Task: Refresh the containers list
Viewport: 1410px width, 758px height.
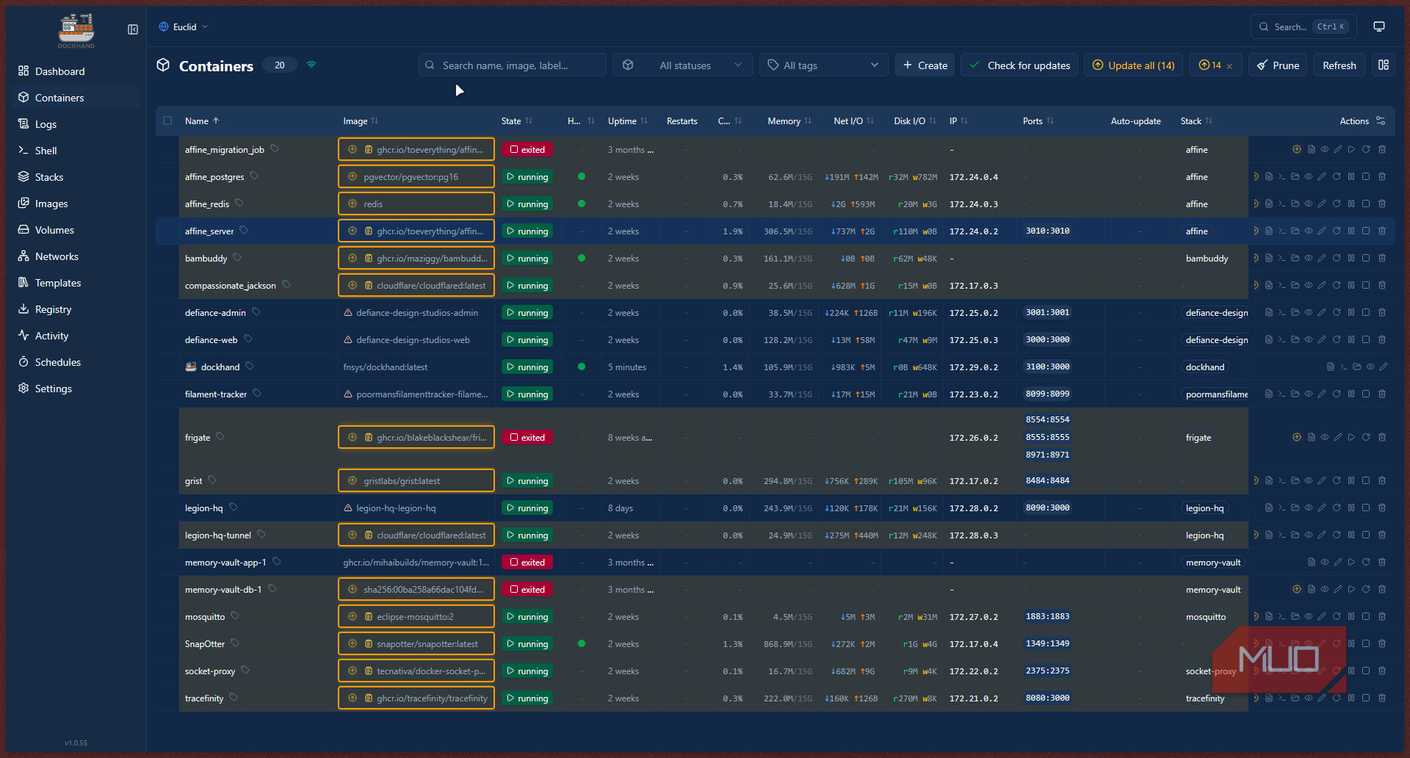Action: (x=1339, y=65)
